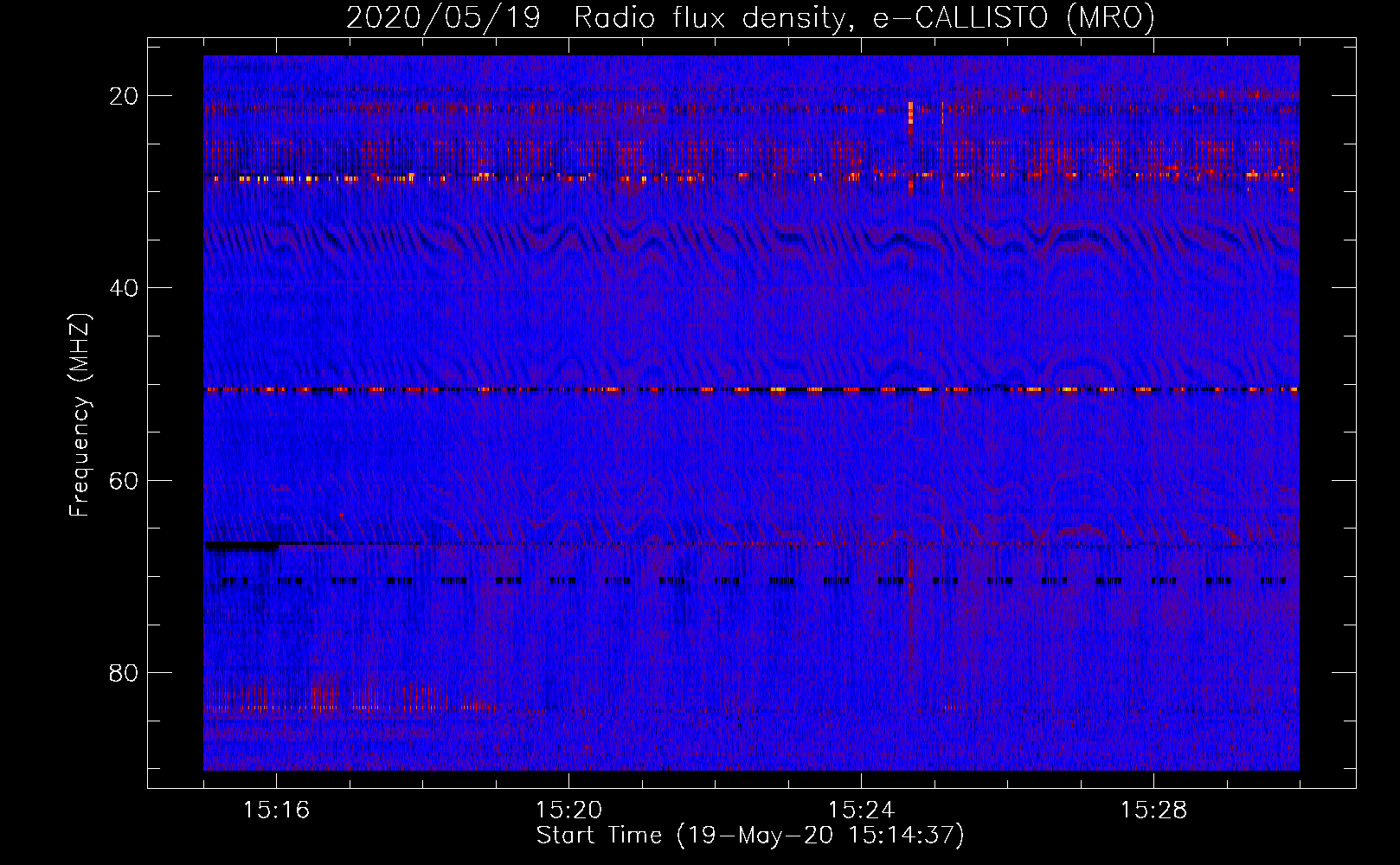Click the time tick label "15:20"
Viewport: 1400px width, 865px height.
point(568,811)
